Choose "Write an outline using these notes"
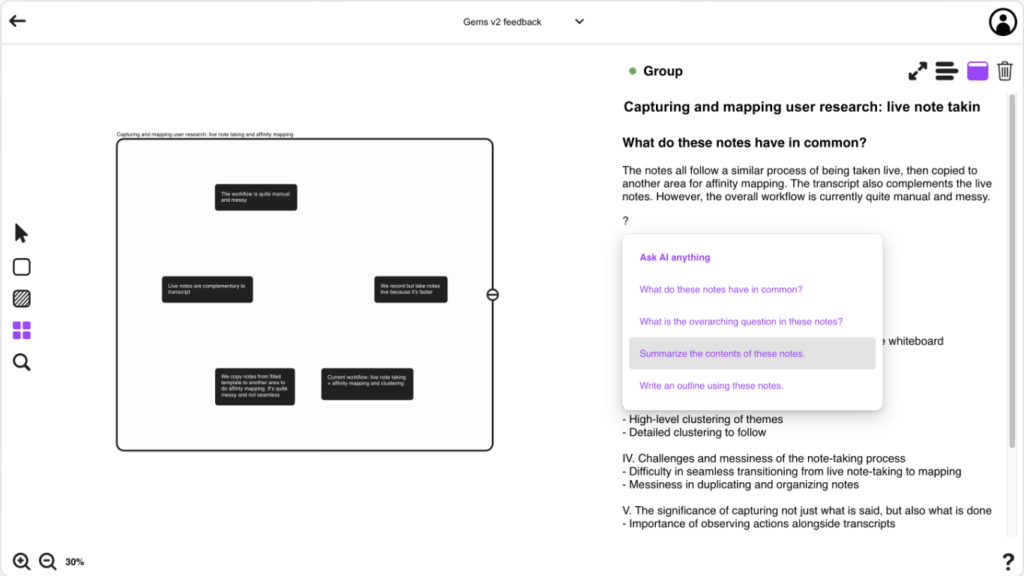The image size is (1024, 576). point(711,385)
